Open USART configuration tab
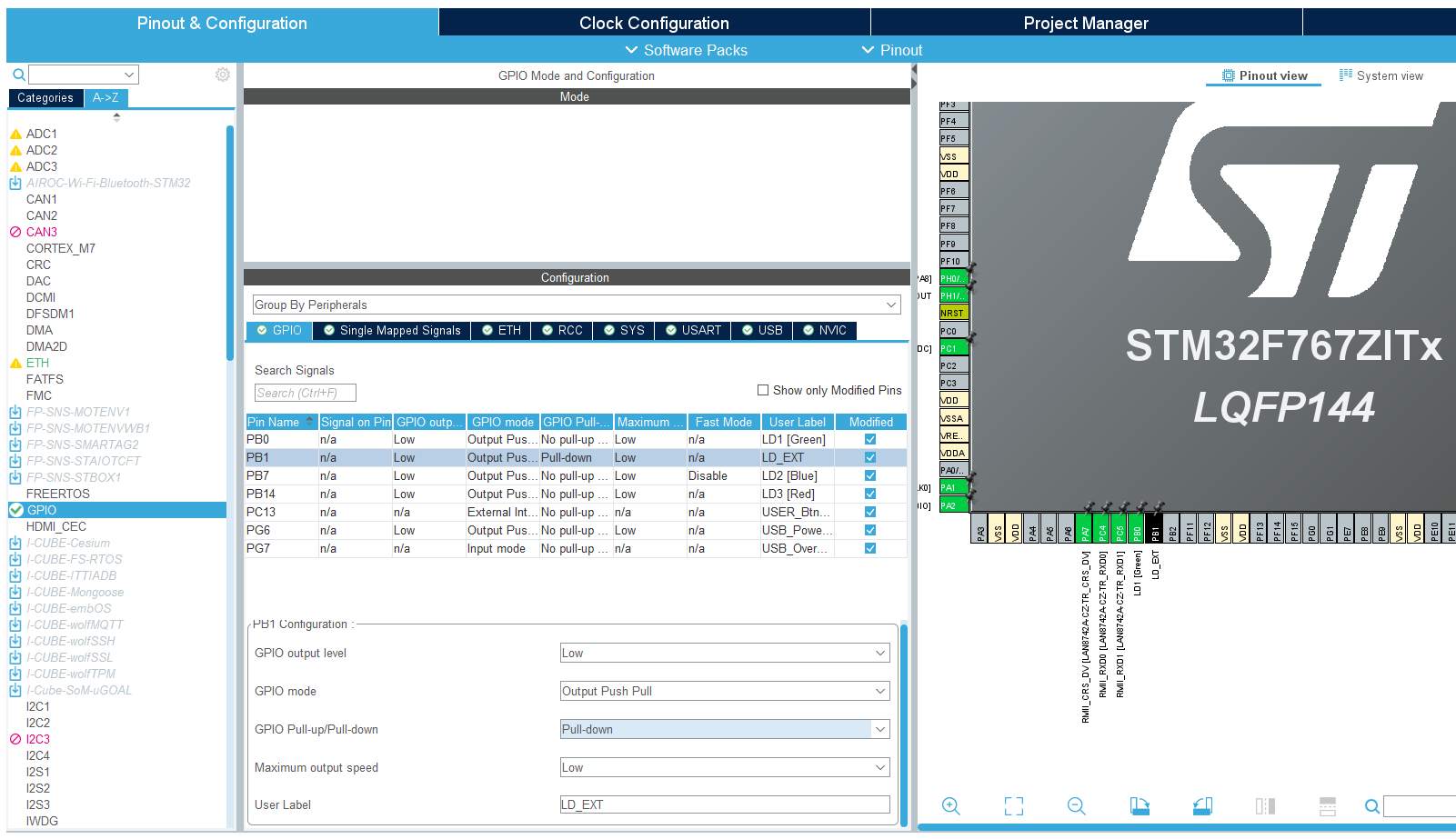Screen dimensions: 1456x839 693,330
